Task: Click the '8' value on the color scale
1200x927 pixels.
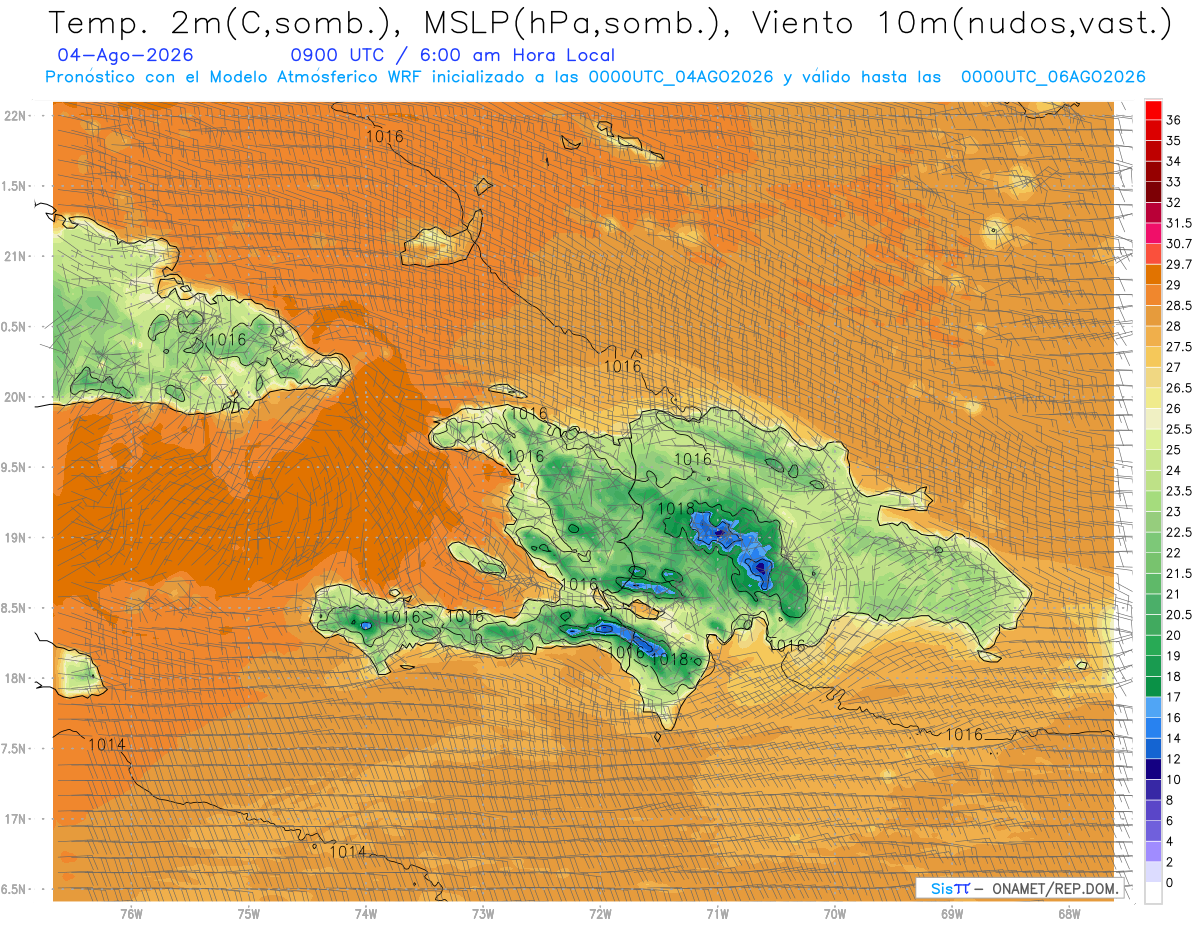Action: pos(1170,800)
